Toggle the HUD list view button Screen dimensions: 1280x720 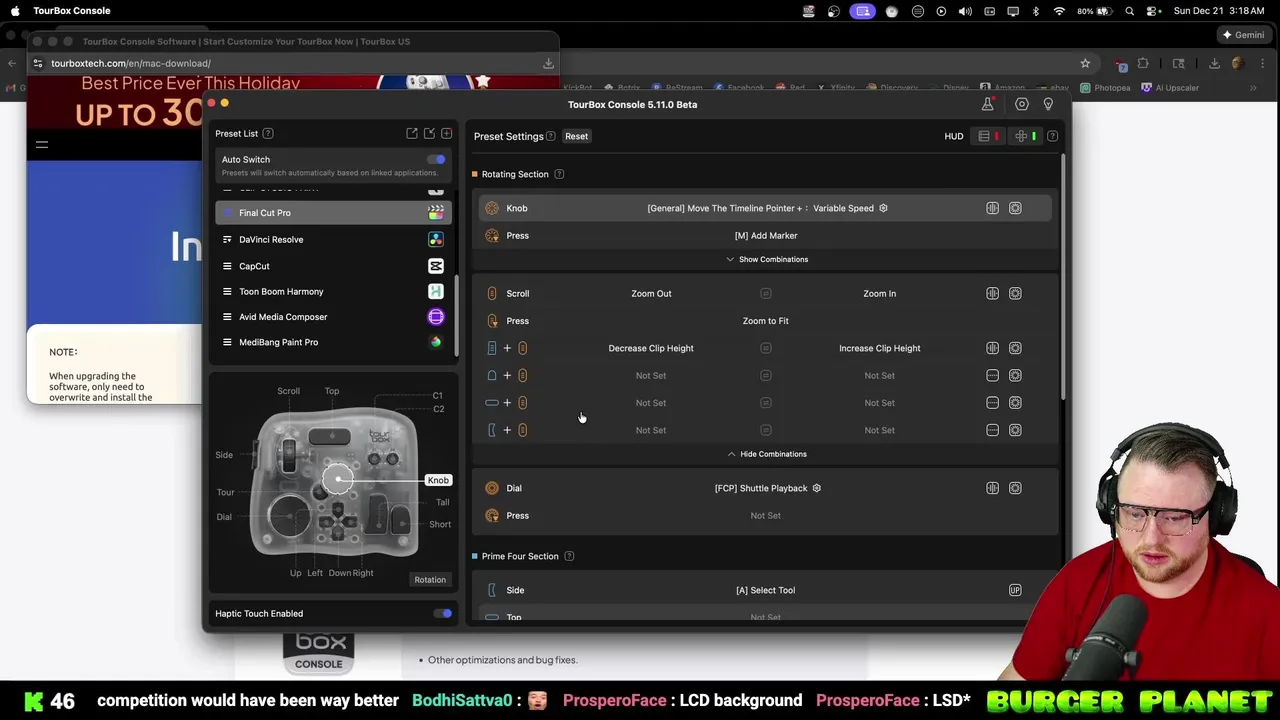pos(988,136)
